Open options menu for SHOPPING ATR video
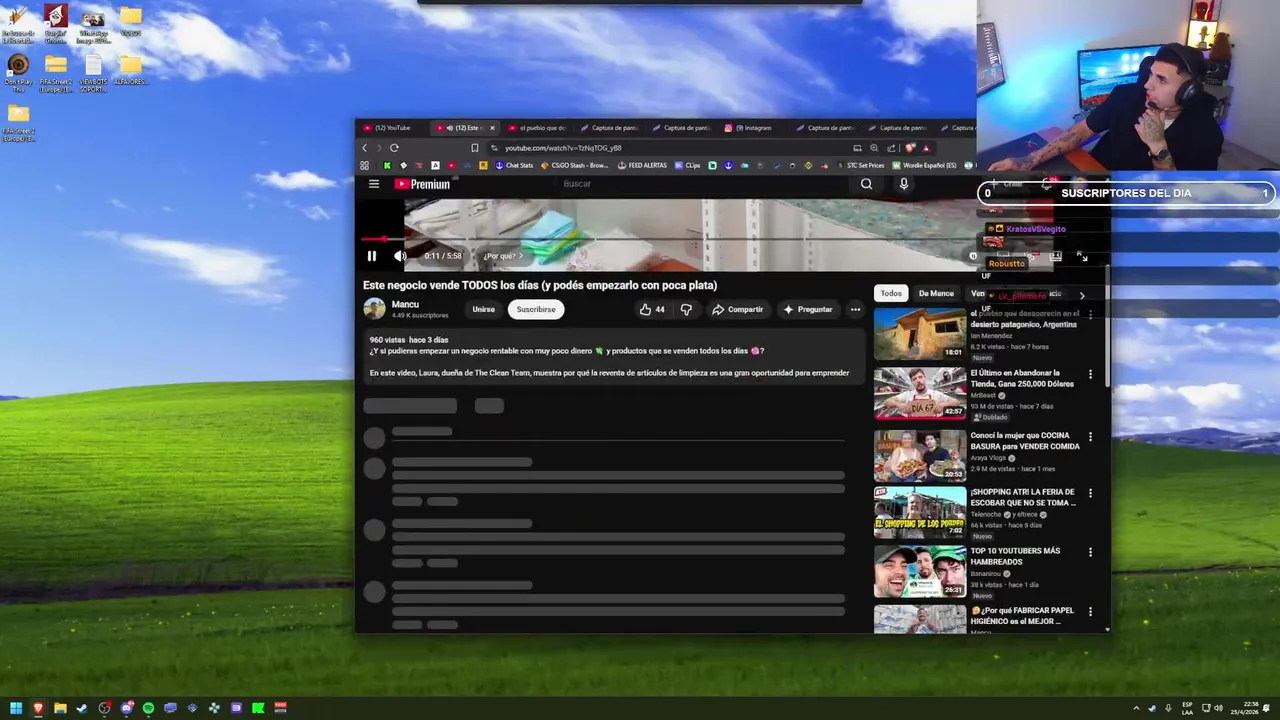The width and height of the screenshot is (1280, 720). point(1090,494)
